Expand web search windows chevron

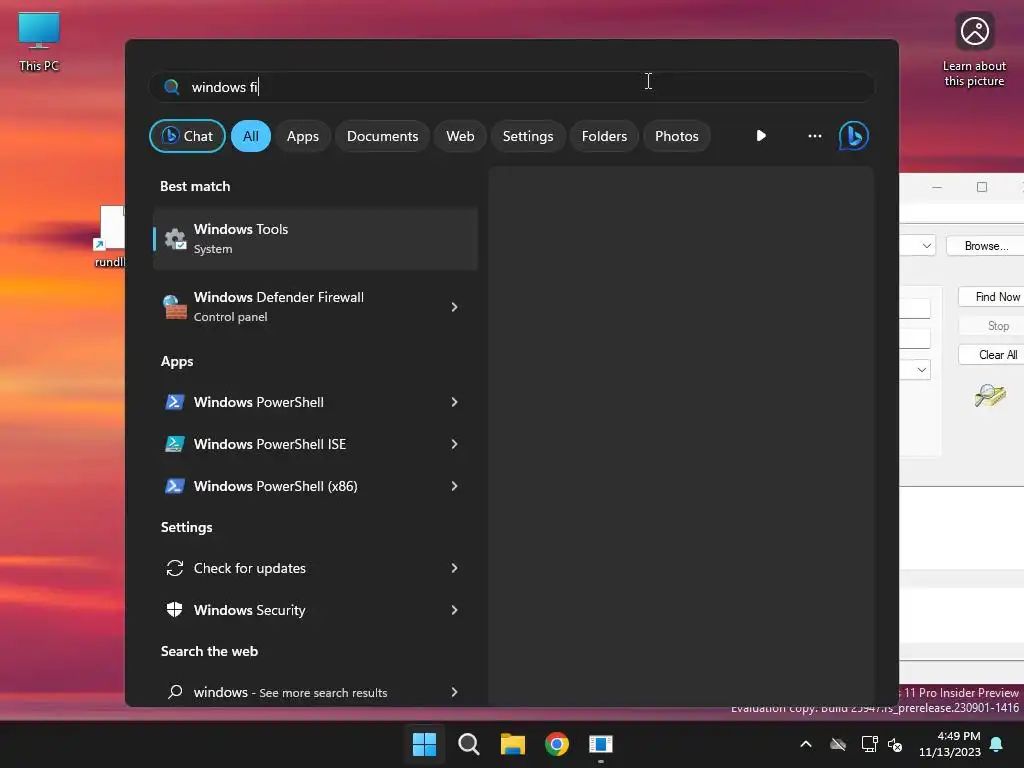455,692
